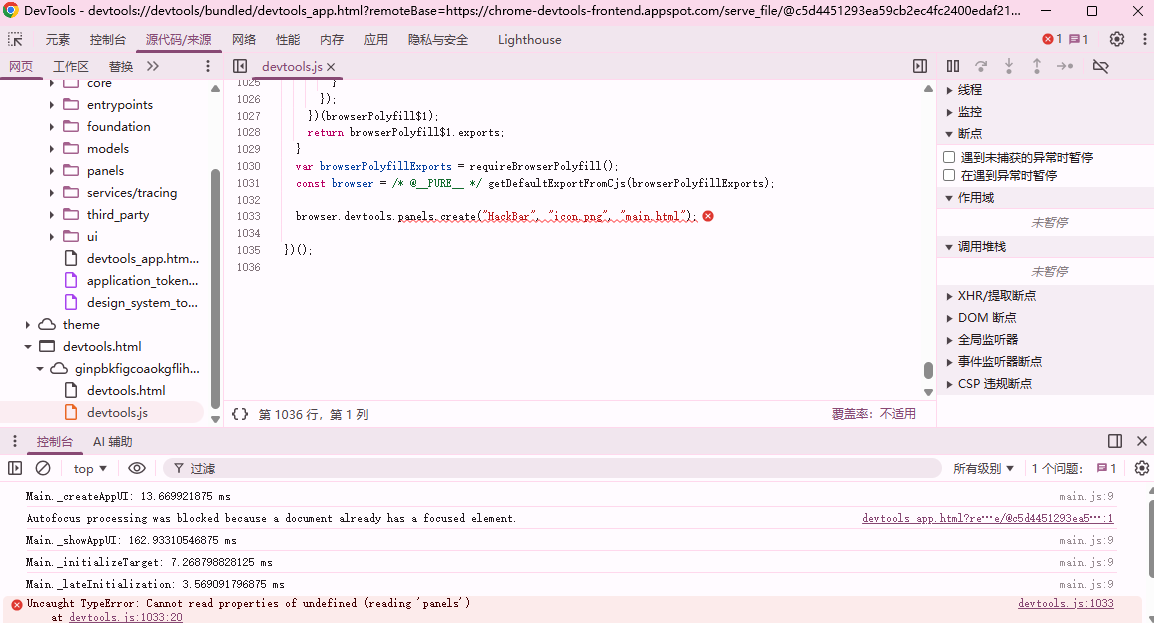The height and width of the screenshot is (623, 1154).
Task: Switch to the 元素 panel tab
Action: 57,40
